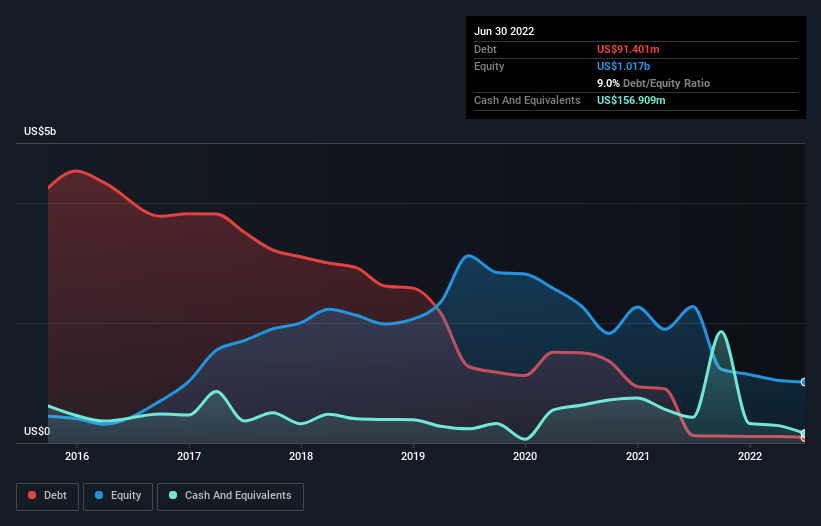The width and height of the screenshot is (821, 526).
Task: Click the 2018 x-axis label
Action: [301, 456]
